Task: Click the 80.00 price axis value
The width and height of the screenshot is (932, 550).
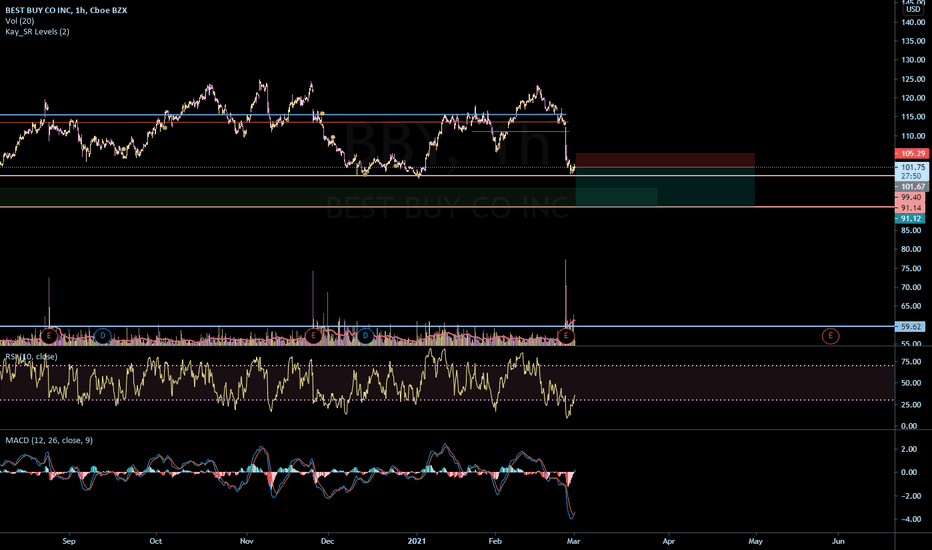Action: [913, 249]
